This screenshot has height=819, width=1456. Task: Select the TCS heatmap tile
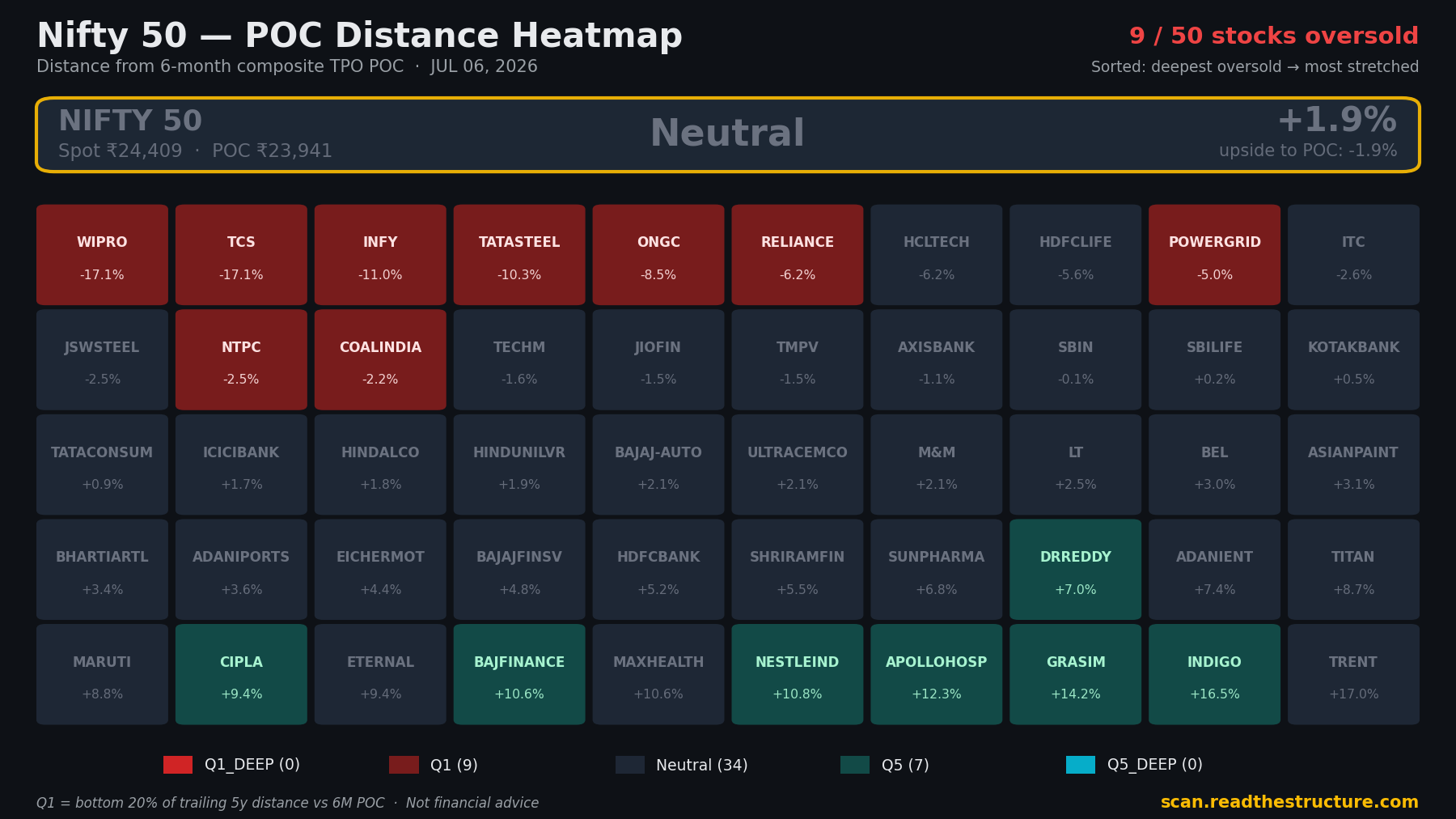pyautogui.click(x=241, y=255)
